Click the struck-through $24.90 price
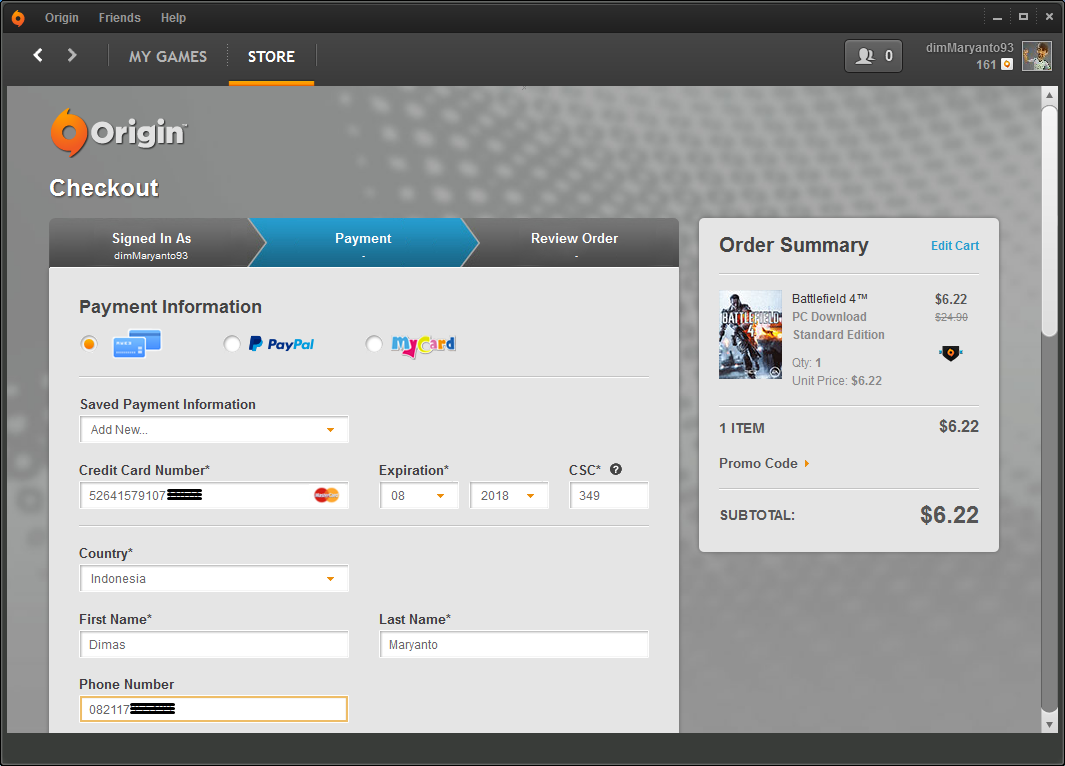Screen dimensions: 1065x766 pos(951,317)
